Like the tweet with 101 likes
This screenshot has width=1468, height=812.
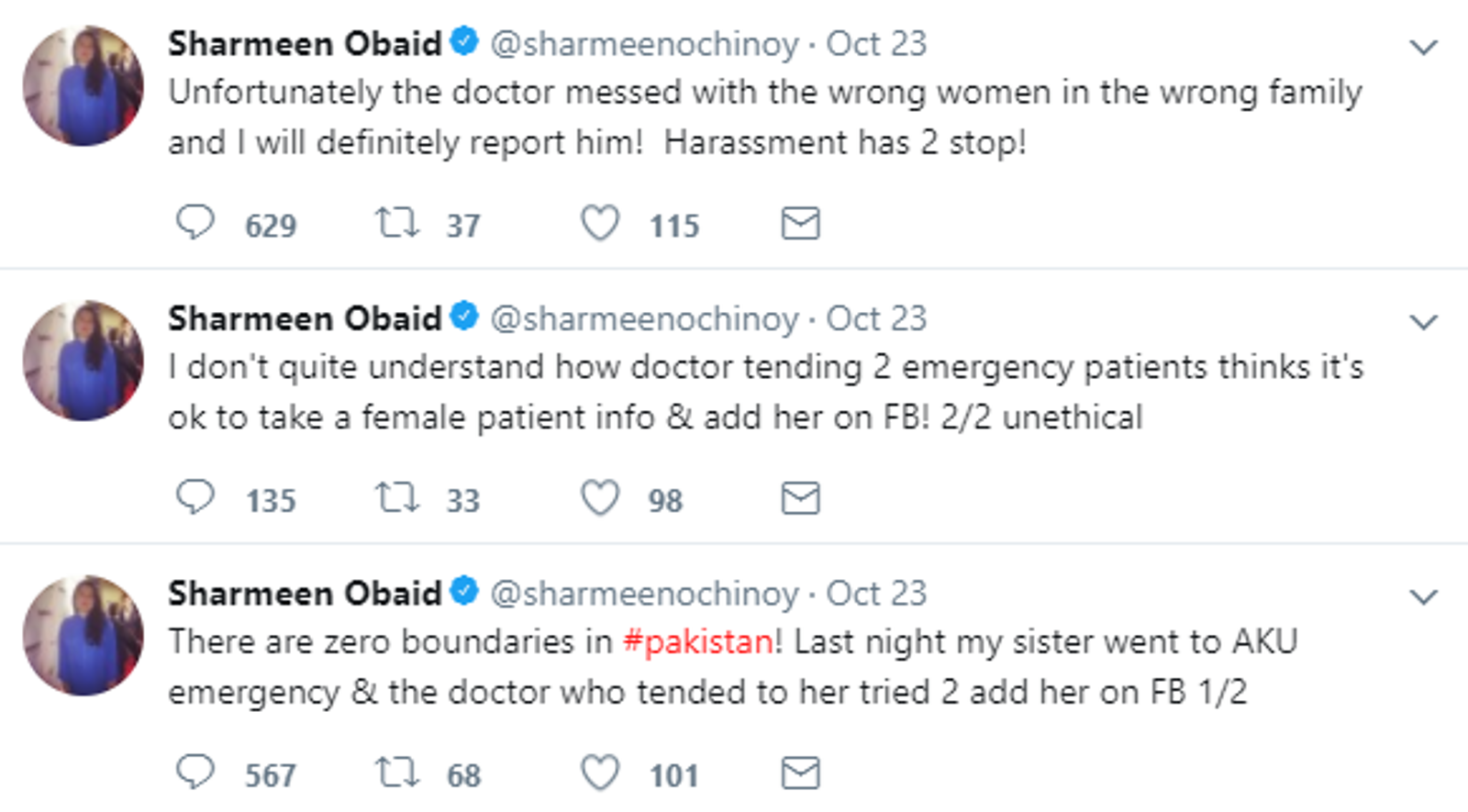[x=600, y=773]
